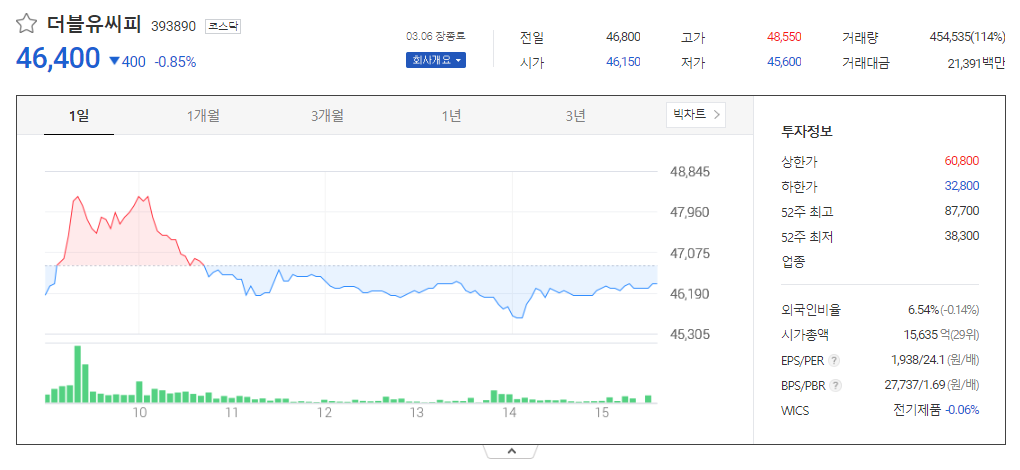Open the 회사개요 dropdown
This screenshot has width=1020, height=470.
436,60
